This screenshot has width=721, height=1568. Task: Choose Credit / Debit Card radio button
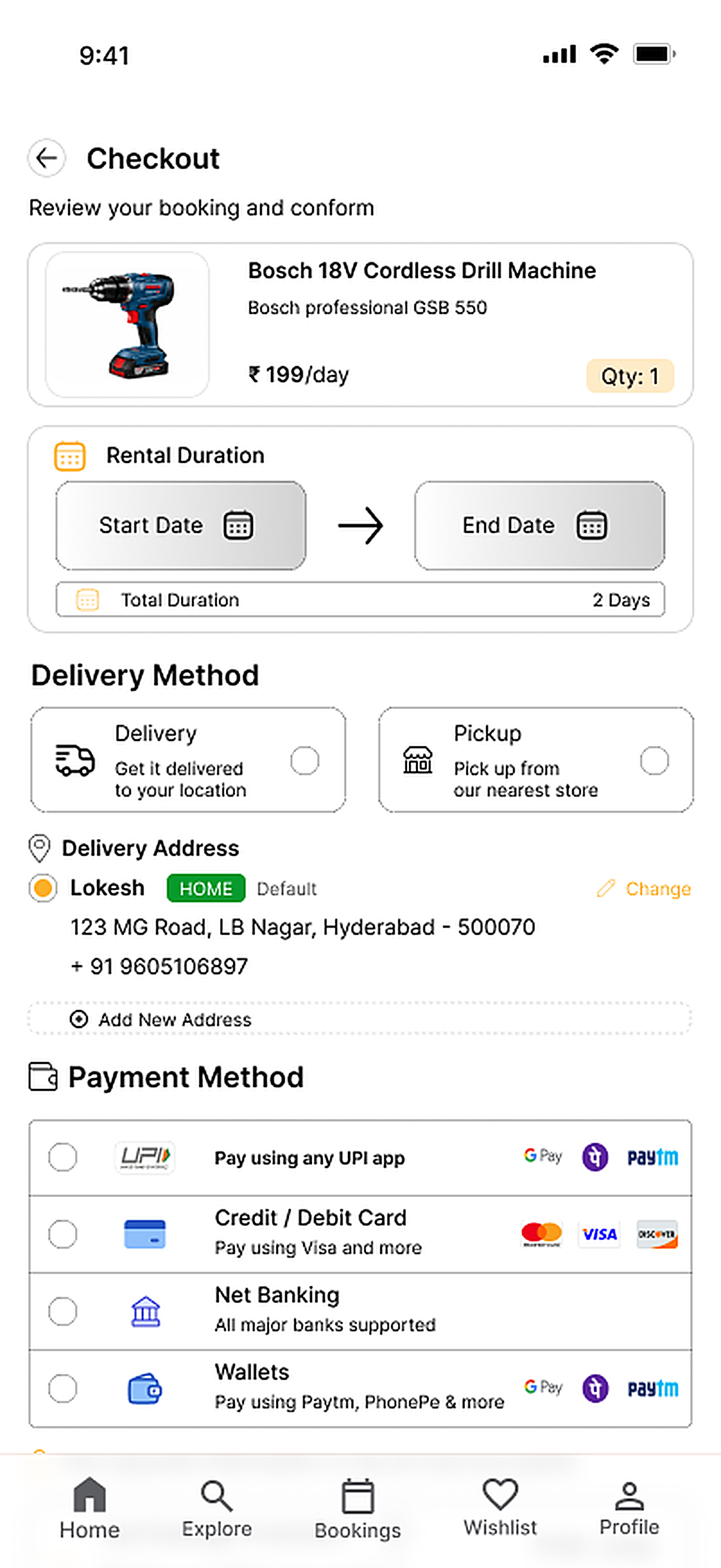[63, 1234]
